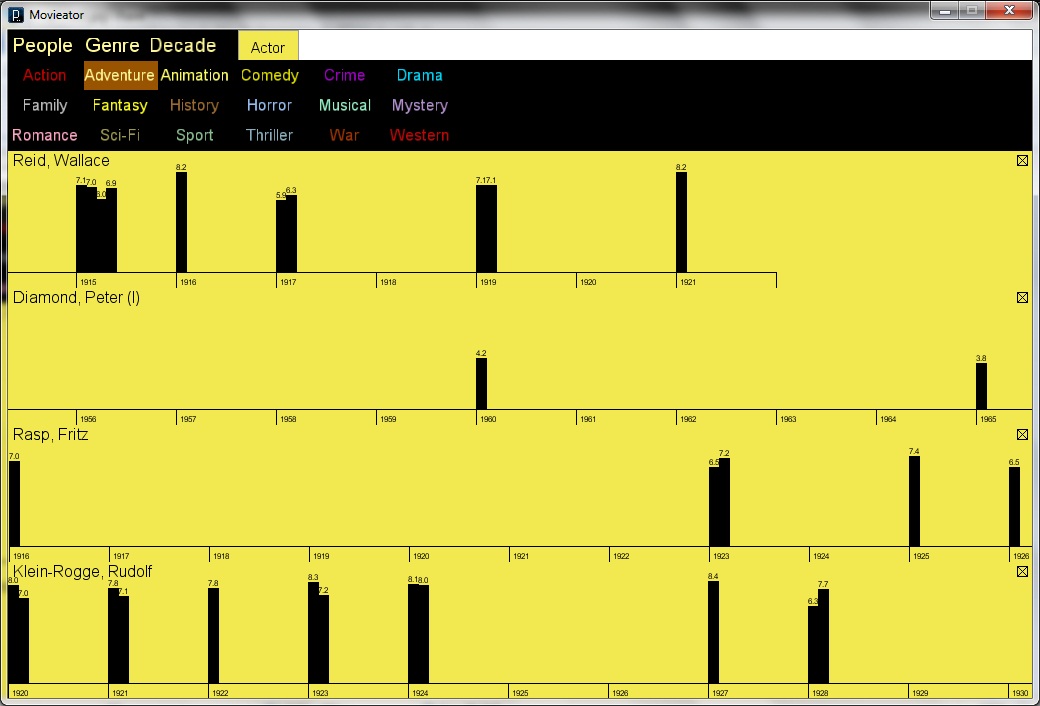Select Wallace Reid's 1921 bar rated 8.2
The image size is (1040, 706).
[681, 222]
